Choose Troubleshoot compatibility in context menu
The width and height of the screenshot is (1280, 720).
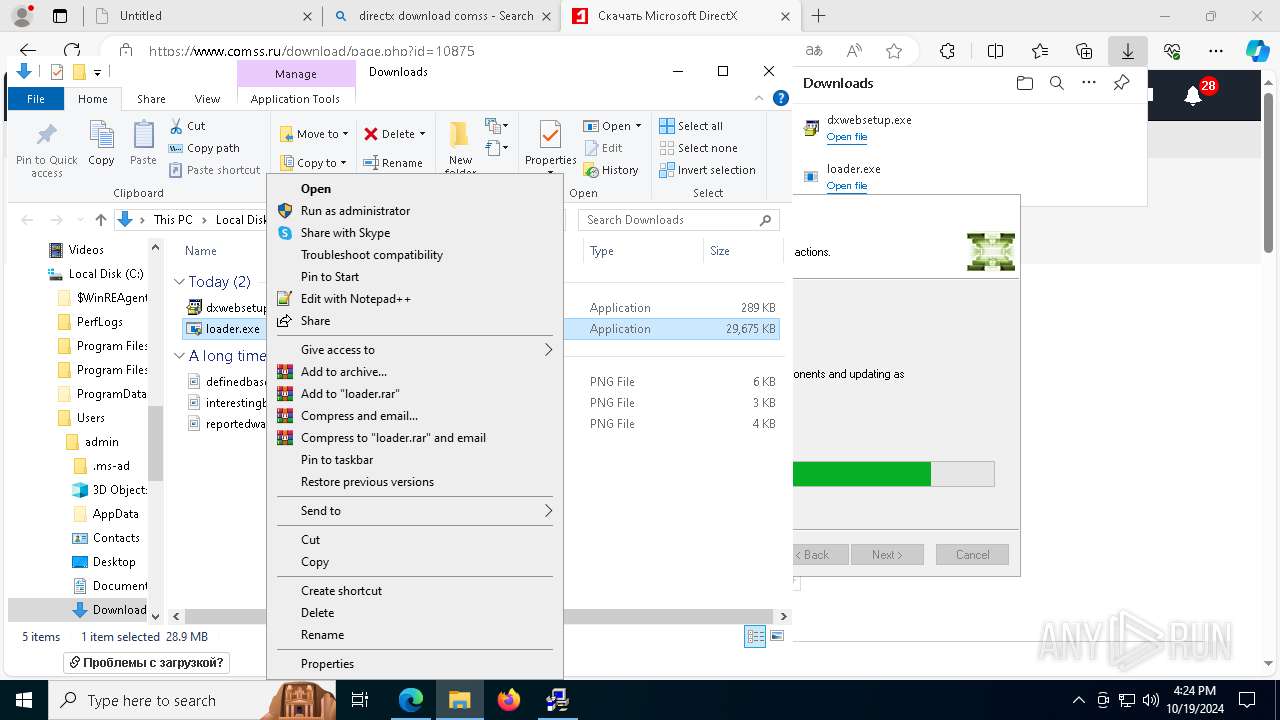[414, 255]
